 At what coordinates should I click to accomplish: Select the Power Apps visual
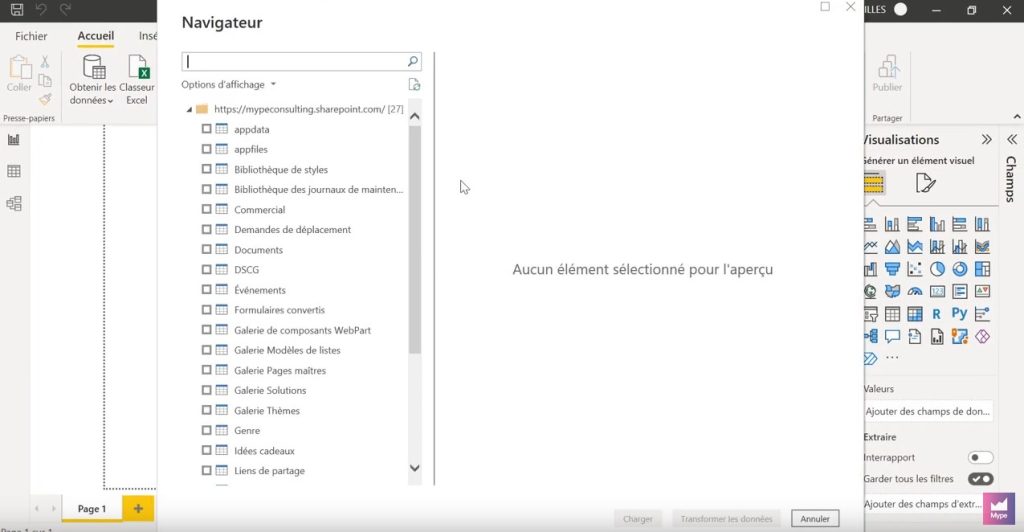982,336
